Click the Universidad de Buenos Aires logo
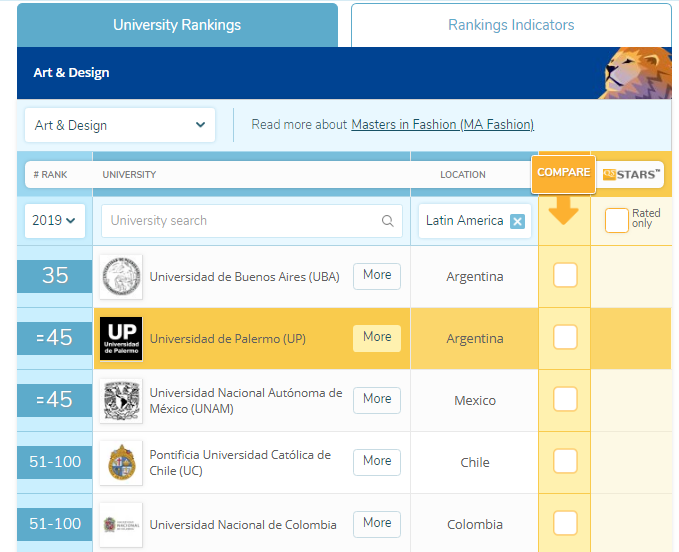This screenshot has height=552, width=679. (x=121, y=277)
